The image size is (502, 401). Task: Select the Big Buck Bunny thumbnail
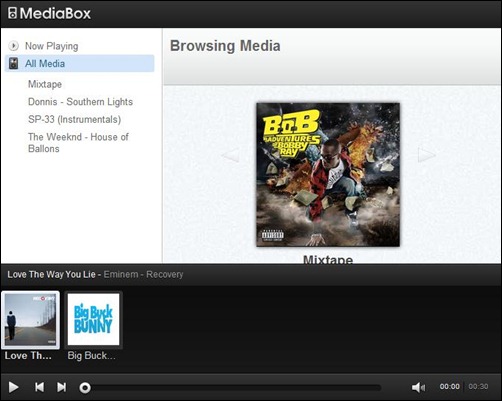point(93,319)
